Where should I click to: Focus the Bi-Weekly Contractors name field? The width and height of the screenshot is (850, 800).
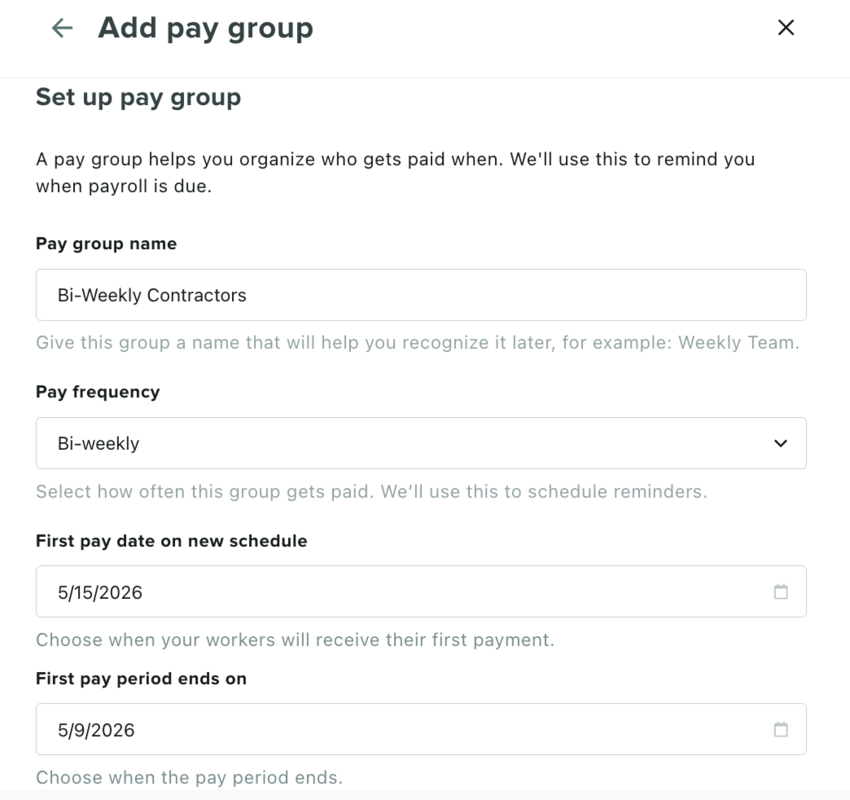tap(421, 295)
